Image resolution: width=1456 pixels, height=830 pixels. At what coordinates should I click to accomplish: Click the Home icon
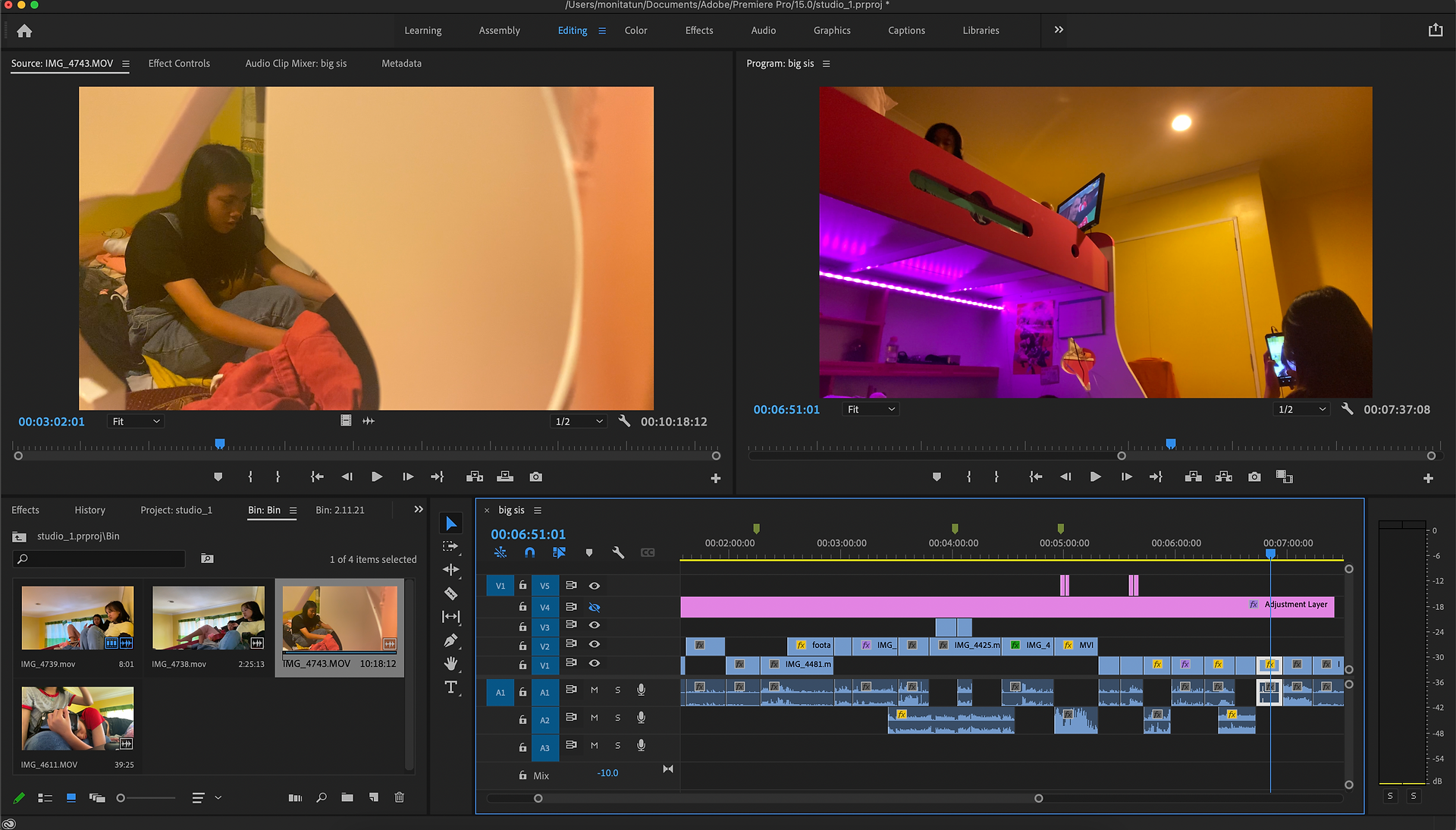24,30
